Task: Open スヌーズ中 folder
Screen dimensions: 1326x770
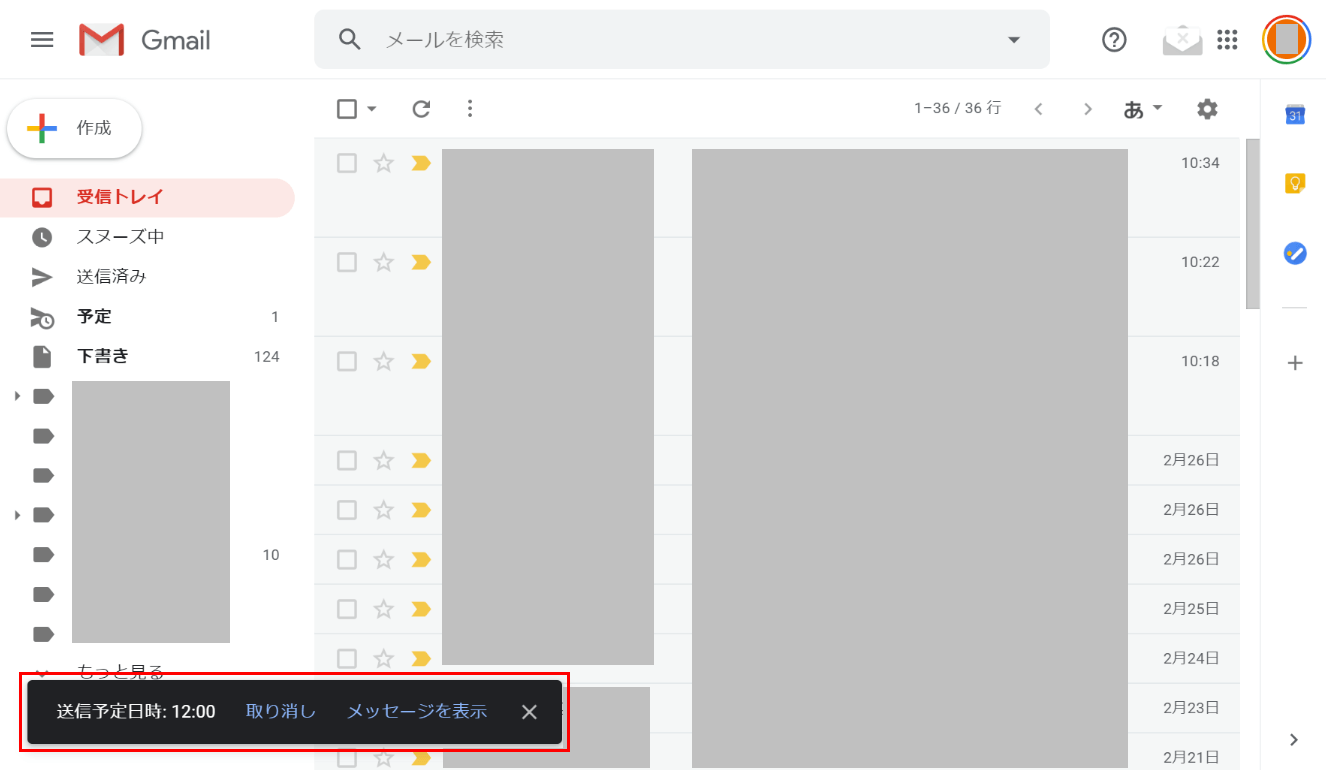Action: coord(148,237)
